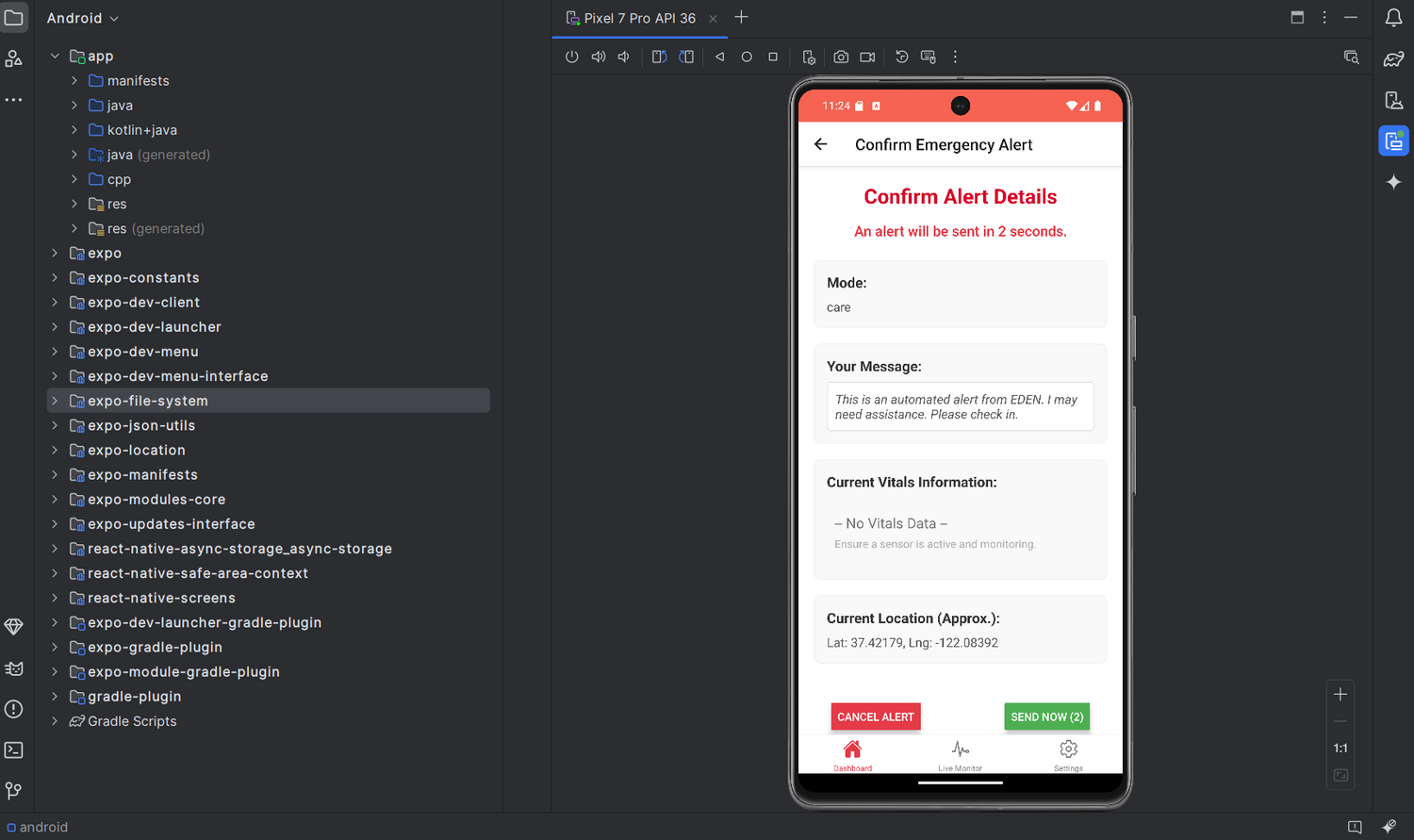Image resolution: width=1414 pixels, height=840 pixels.
Task: Open the Device Manager tool window
Action: tap(1393, 100)
